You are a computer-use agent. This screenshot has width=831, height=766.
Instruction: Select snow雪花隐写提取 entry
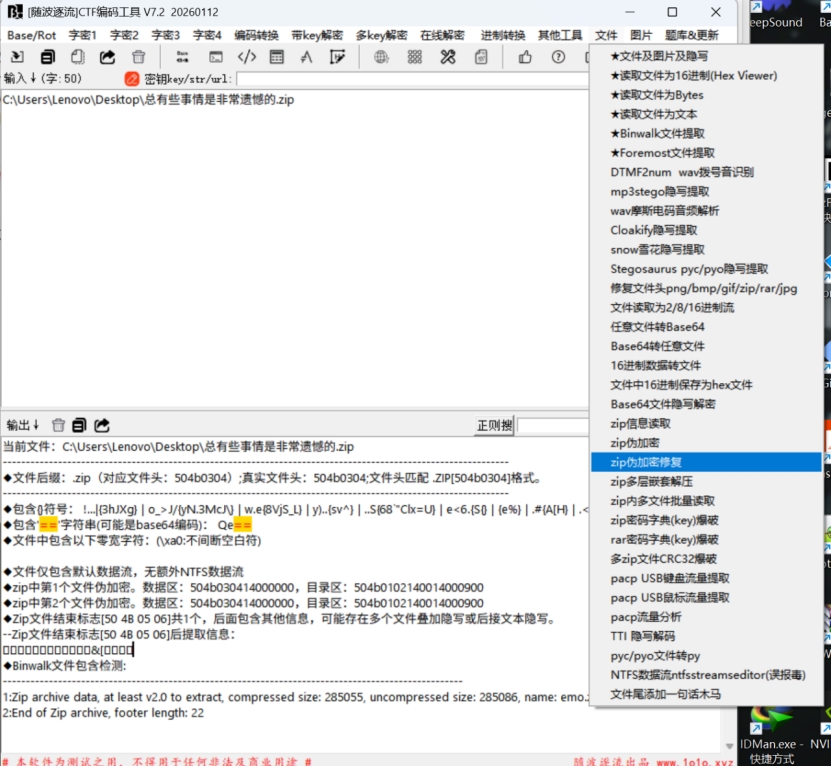point(706,250)
